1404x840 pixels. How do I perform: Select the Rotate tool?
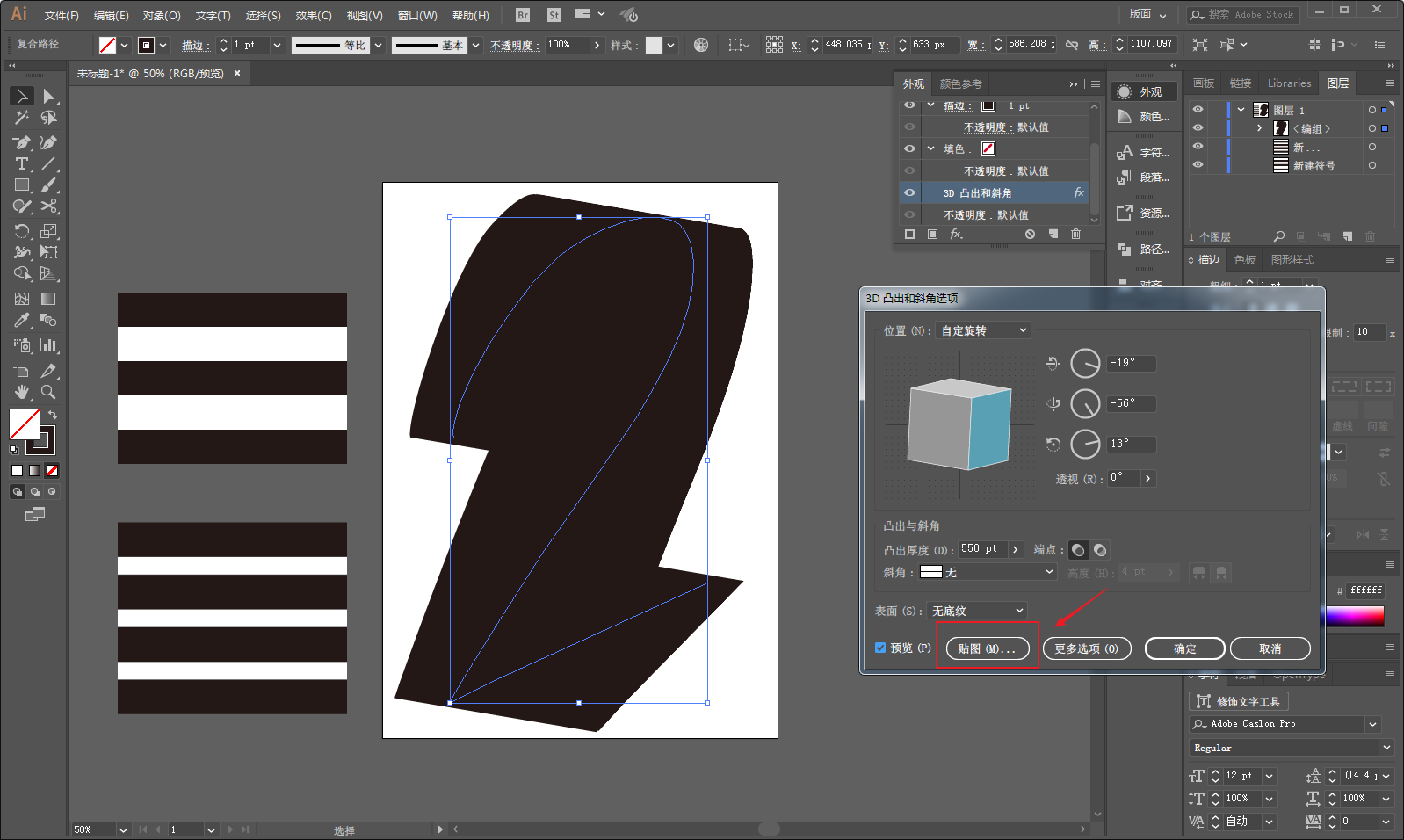pyautogui.click(x=22, y=231)
